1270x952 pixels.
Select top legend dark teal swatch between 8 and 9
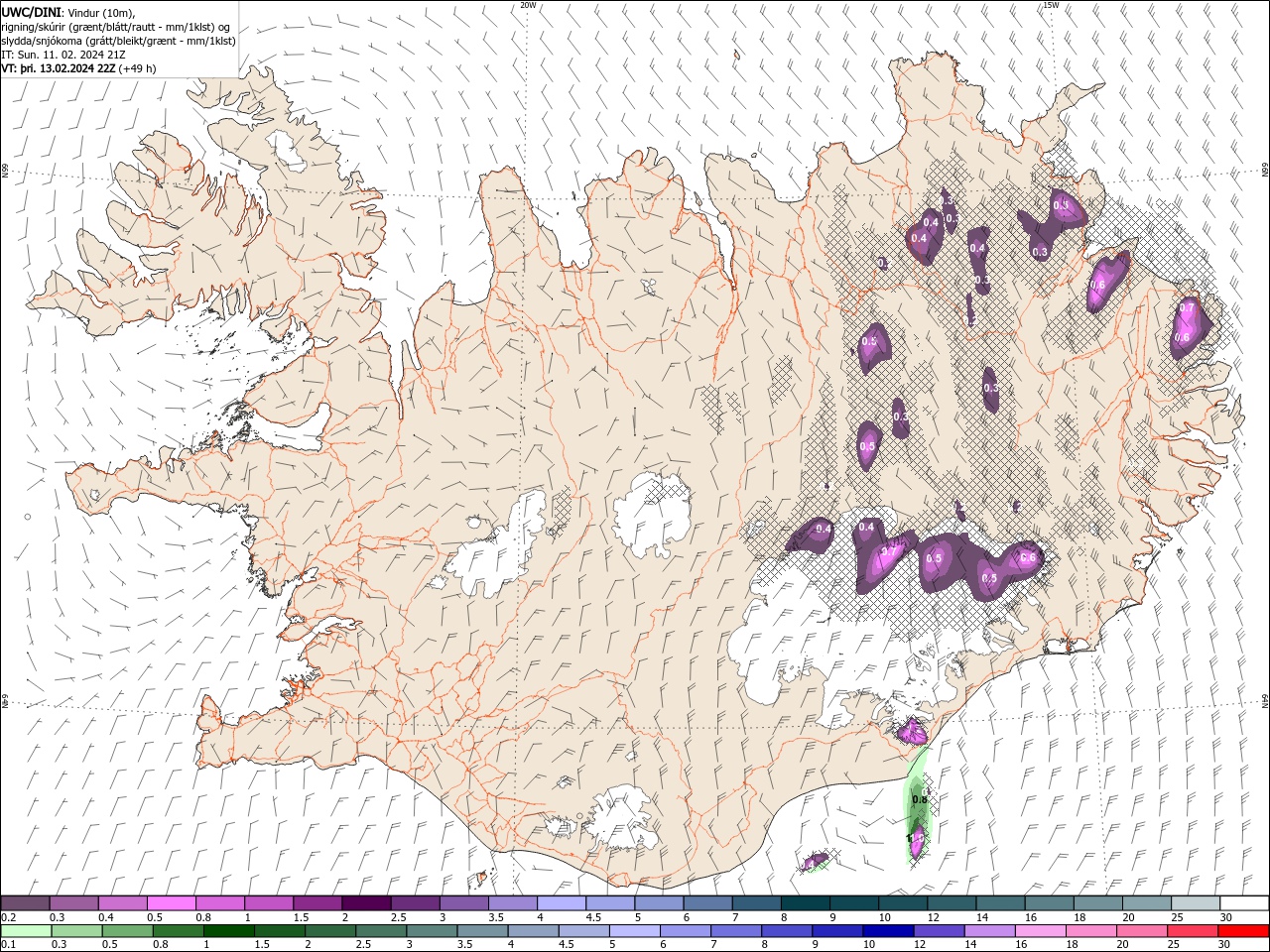805,903
